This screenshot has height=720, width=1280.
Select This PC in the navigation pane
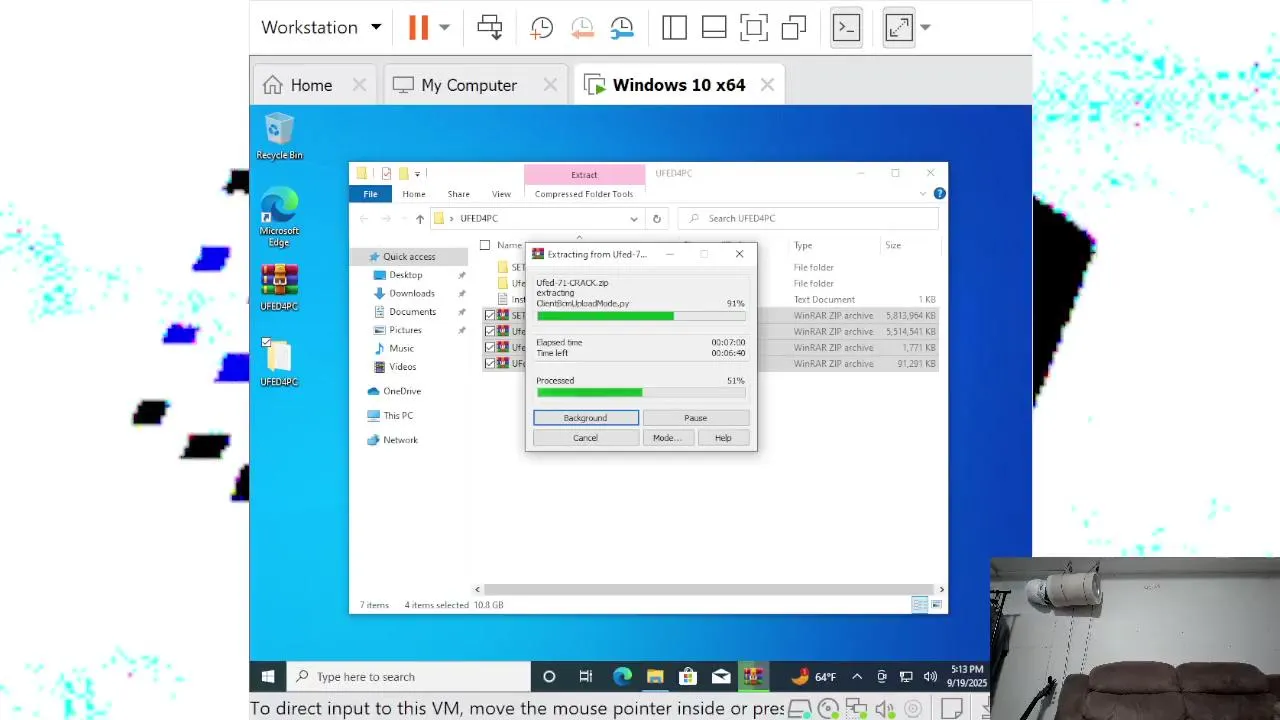397,415
